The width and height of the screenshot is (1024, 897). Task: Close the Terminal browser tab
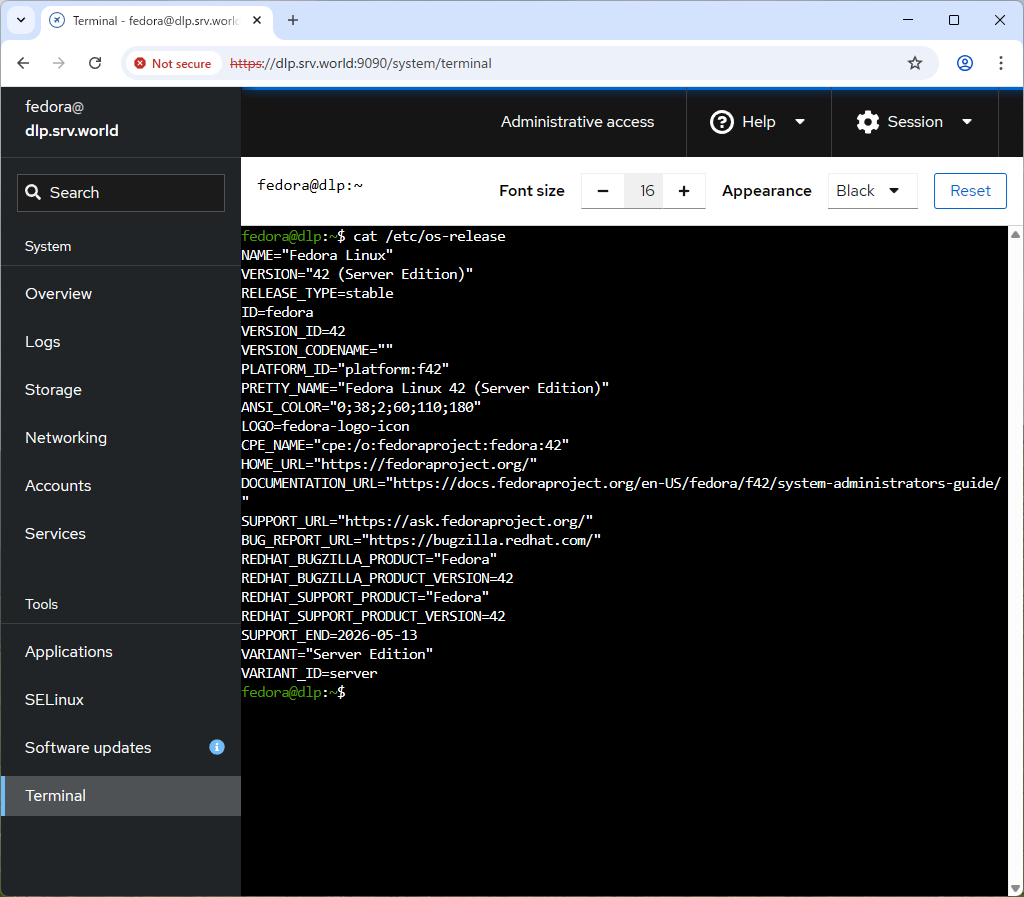click(257, 20)
